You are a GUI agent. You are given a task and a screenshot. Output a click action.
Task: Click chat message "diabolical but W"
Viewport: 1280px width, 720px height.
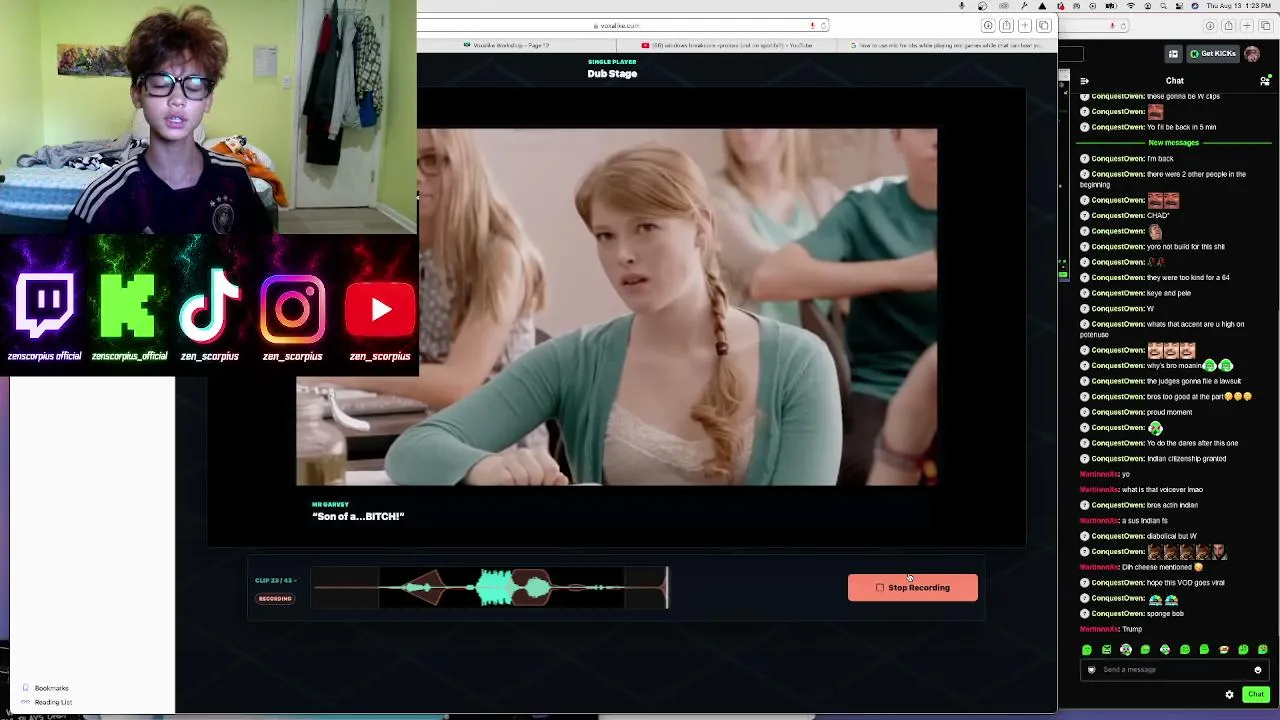[1172, 537]
